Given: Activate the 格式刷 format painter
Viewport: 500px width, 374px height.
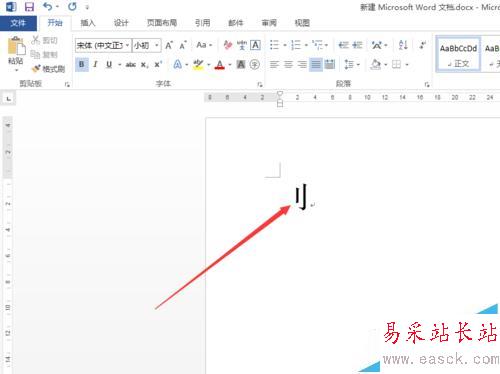Looking at the screenshot, I should tap(49, 69).
